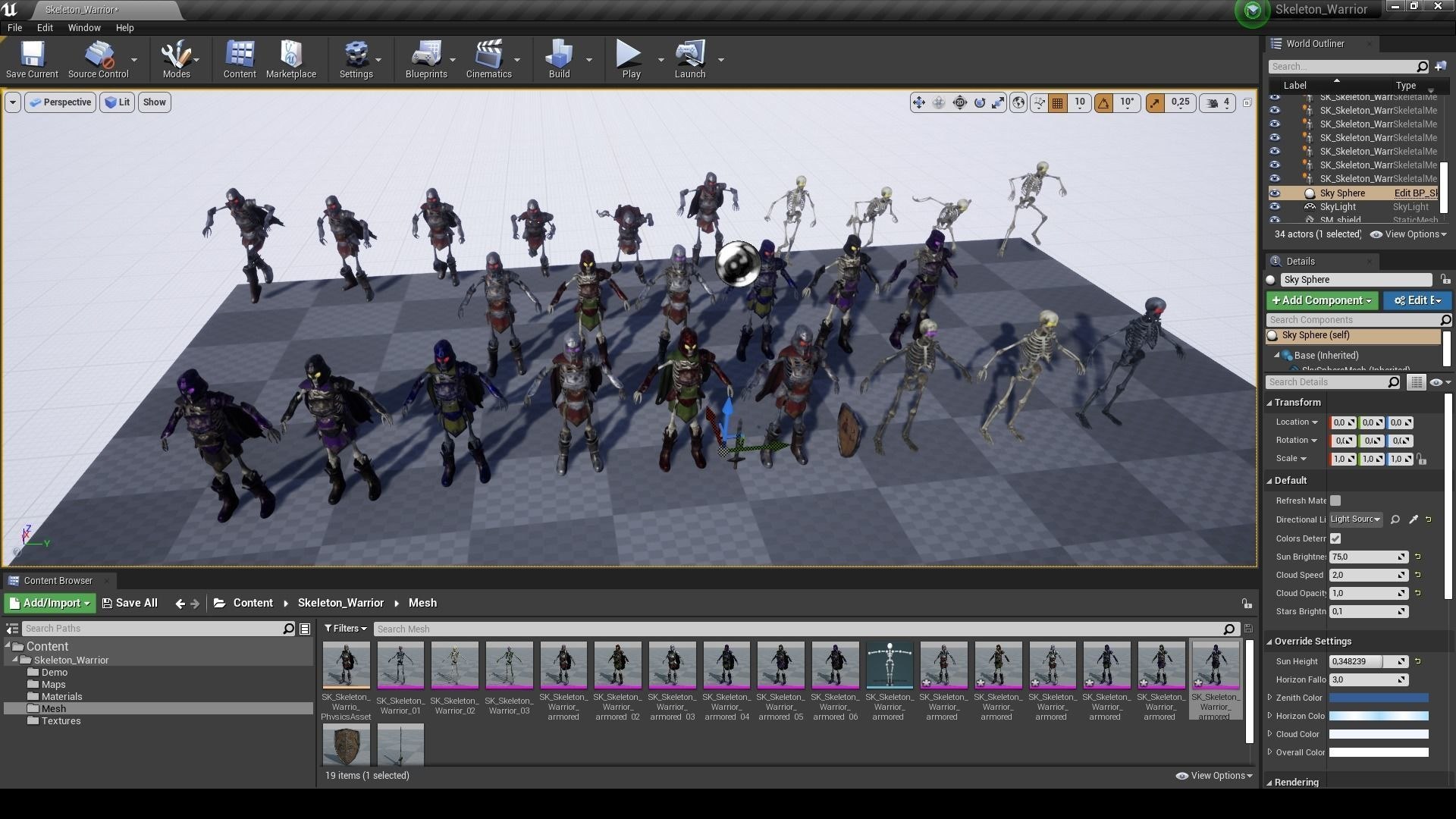Check the Refresh Material checkbox

point(1335,500)
